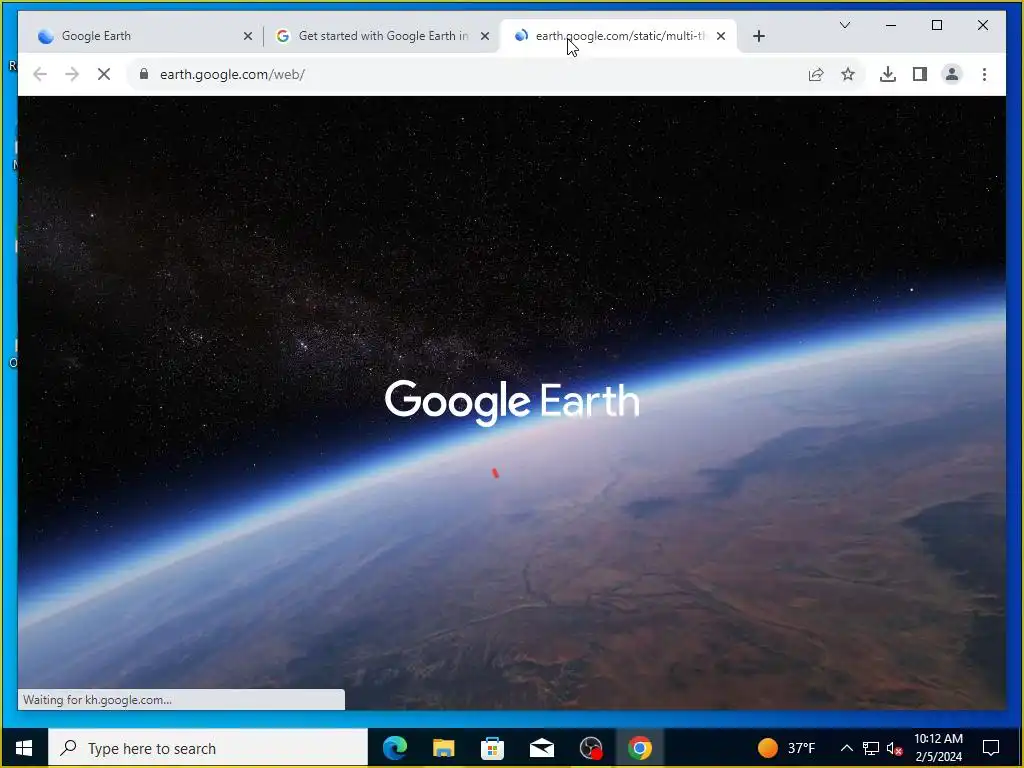Viewport: 1024px width, 768px height.
Task: Go forward to the next page
Action: (72, 74)
